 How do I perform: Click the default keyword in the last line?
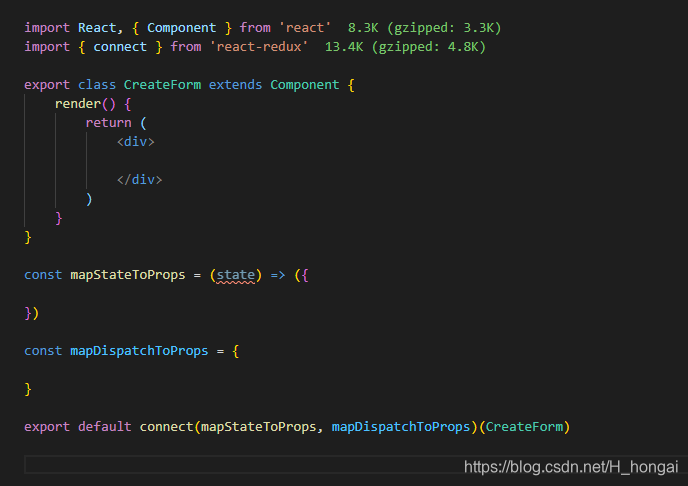[104, 426]
